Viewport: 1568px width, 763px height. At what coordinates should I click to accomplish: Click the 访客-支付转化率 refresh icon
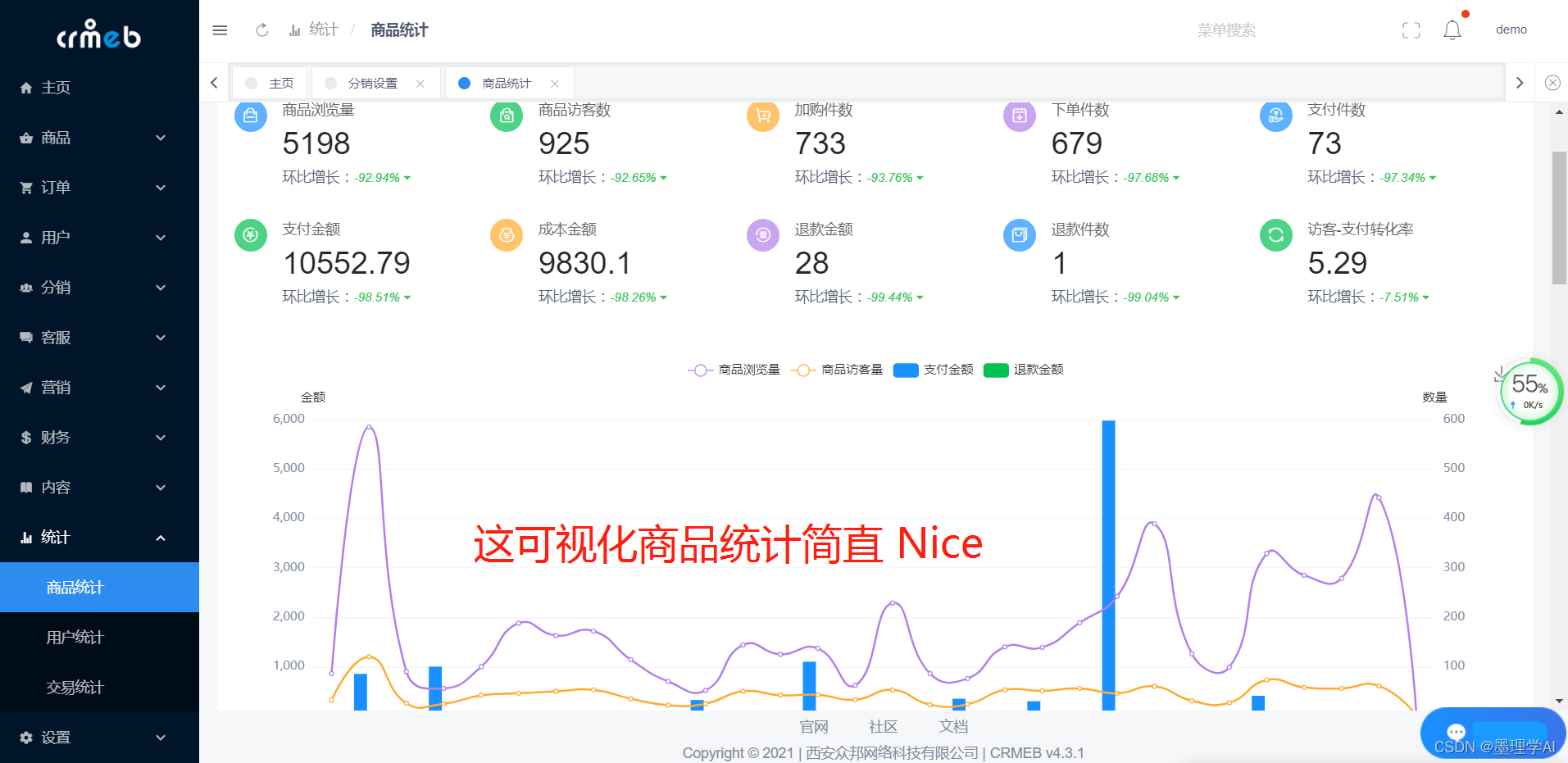[1276, 235]
